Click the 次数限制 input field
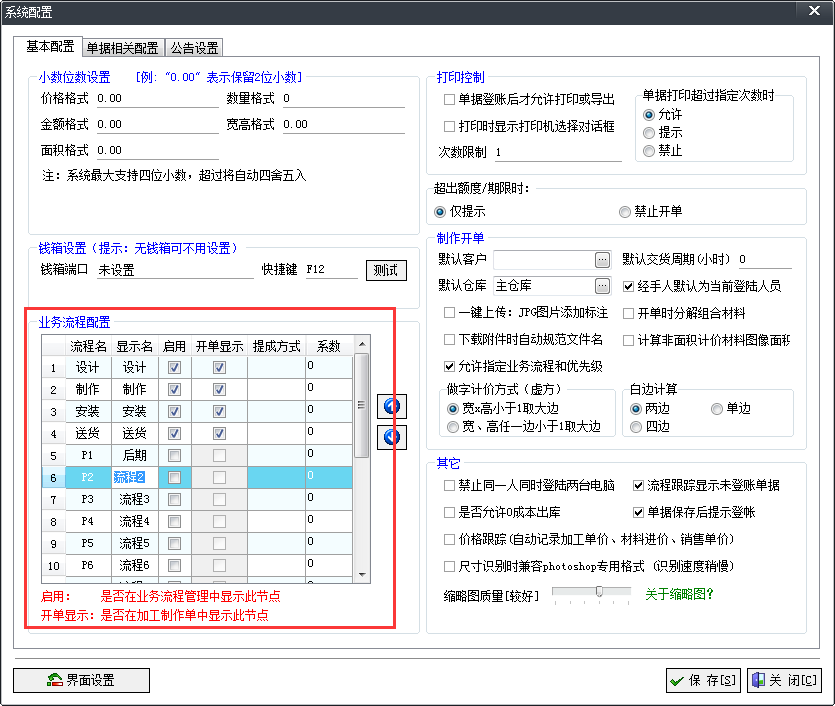This screenshot has height=706, width=835. tap(556, 153)
